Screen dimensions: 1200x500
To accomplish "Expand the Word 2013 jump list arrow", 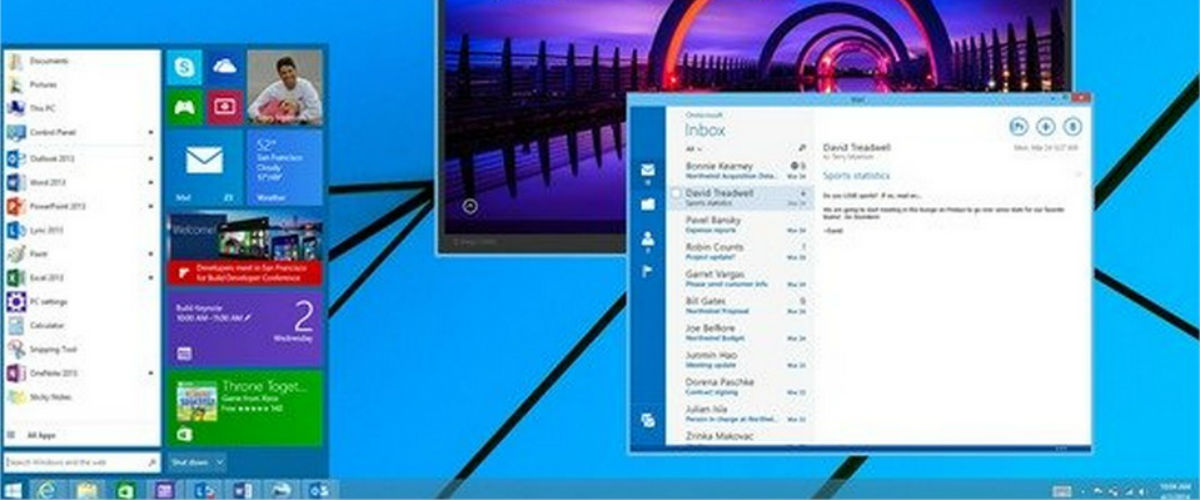I will coord(152,181).
